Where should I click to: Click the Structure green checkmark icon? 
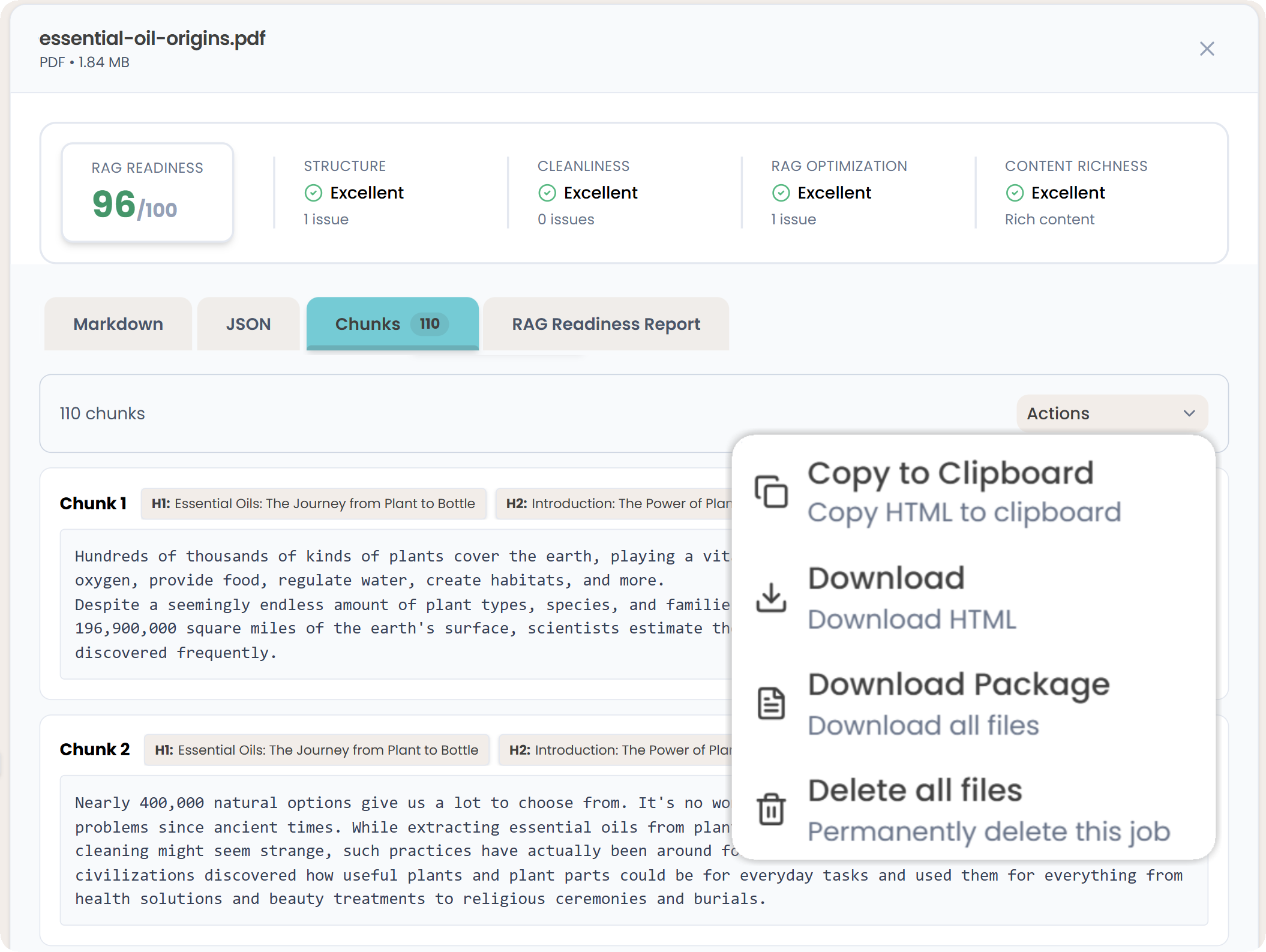click(x=313, y=193)
